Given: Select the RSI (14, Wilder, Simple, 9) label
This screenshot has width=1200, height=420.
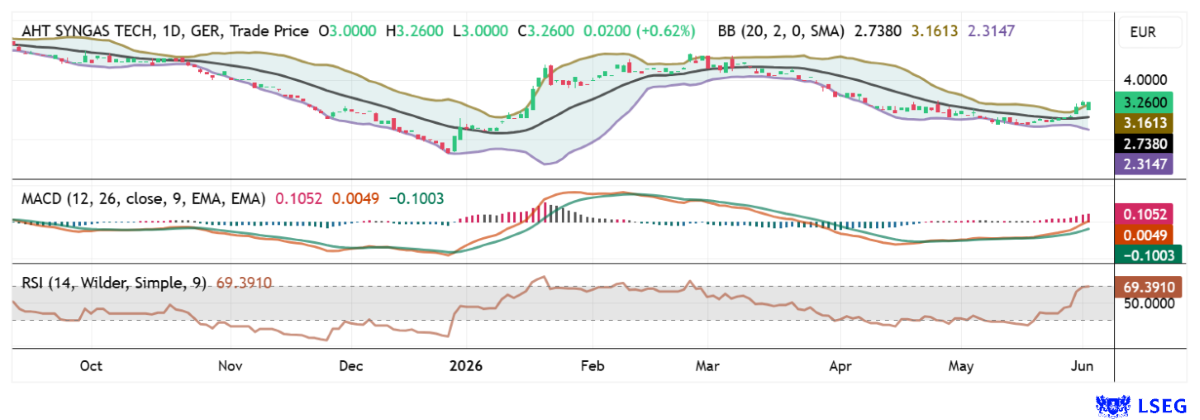Looking at the screenshot, I should coord(114,283).
